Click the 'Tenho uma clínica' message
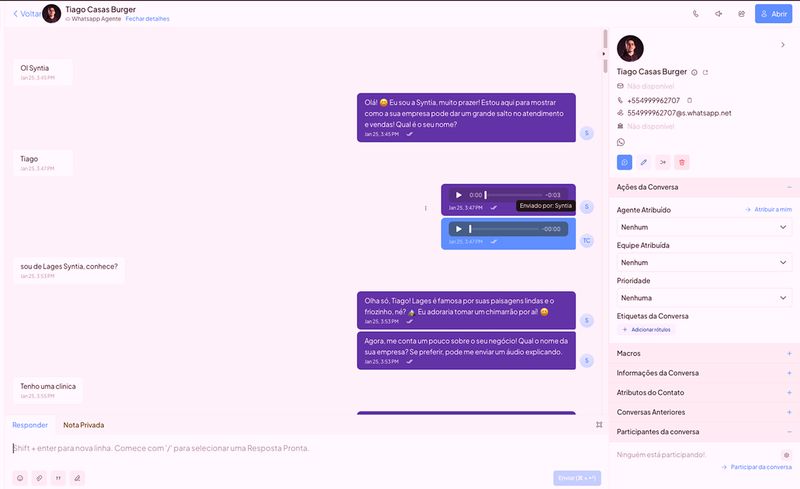 (x=48, y=390)
